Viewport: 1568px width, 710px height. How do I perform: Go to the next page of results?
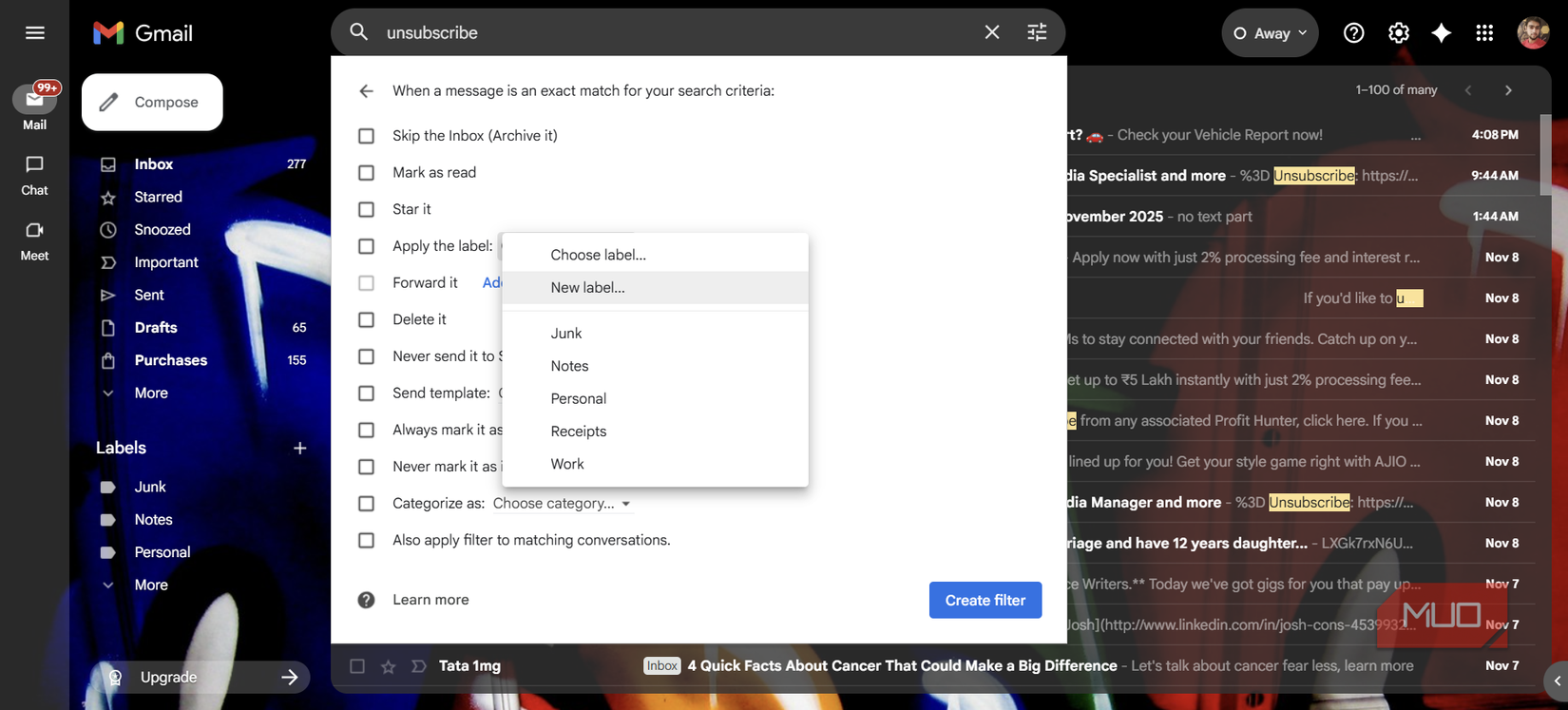tap(1508, 90)
